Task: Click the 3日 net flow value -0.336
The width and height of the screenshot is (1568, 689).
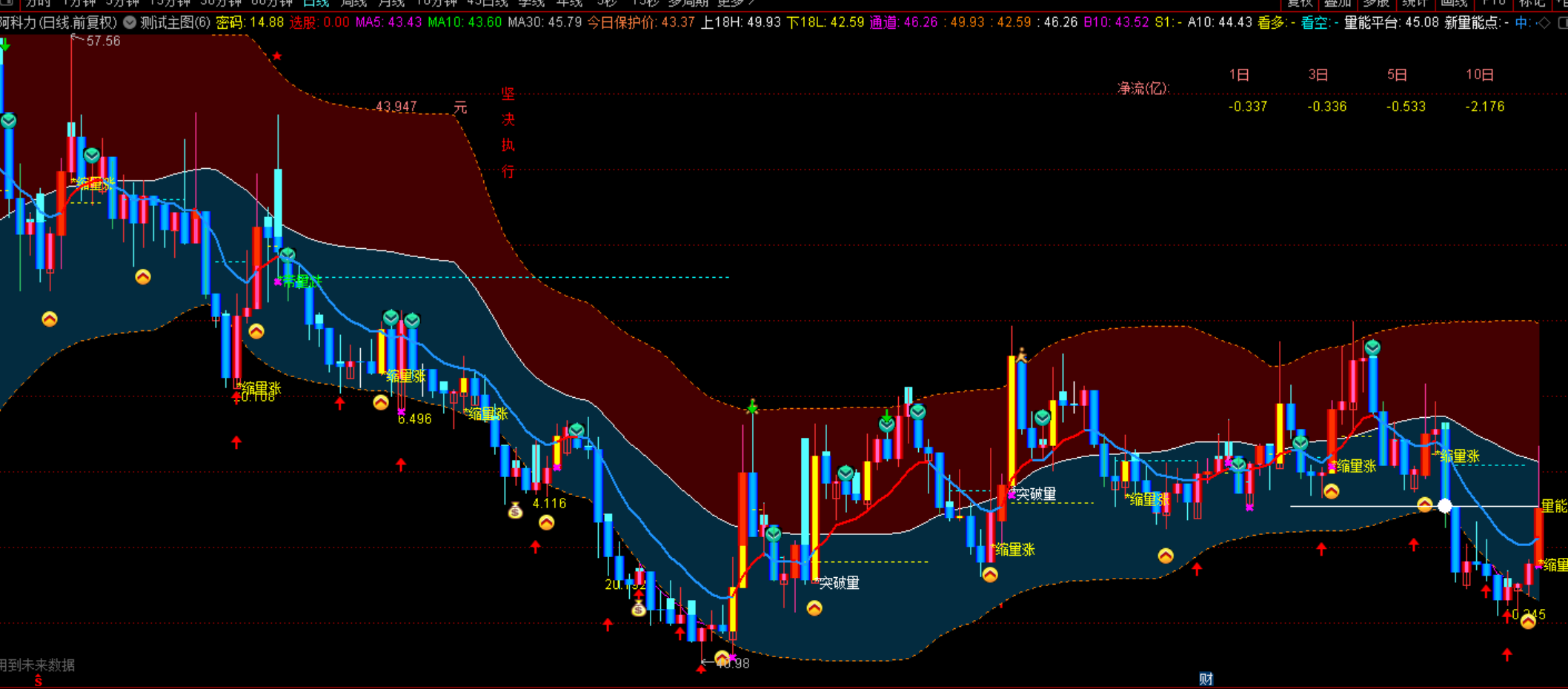Action: pyautogui.click(x=1327, y=107)
